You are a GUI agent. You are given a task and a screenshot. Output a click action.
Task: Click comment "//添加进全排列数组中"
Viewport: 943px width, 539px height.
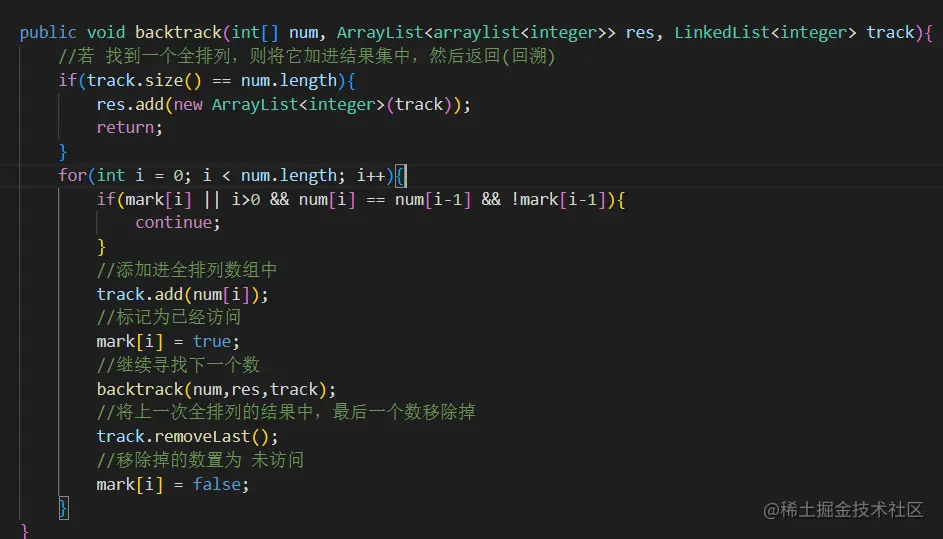(186, 270)
